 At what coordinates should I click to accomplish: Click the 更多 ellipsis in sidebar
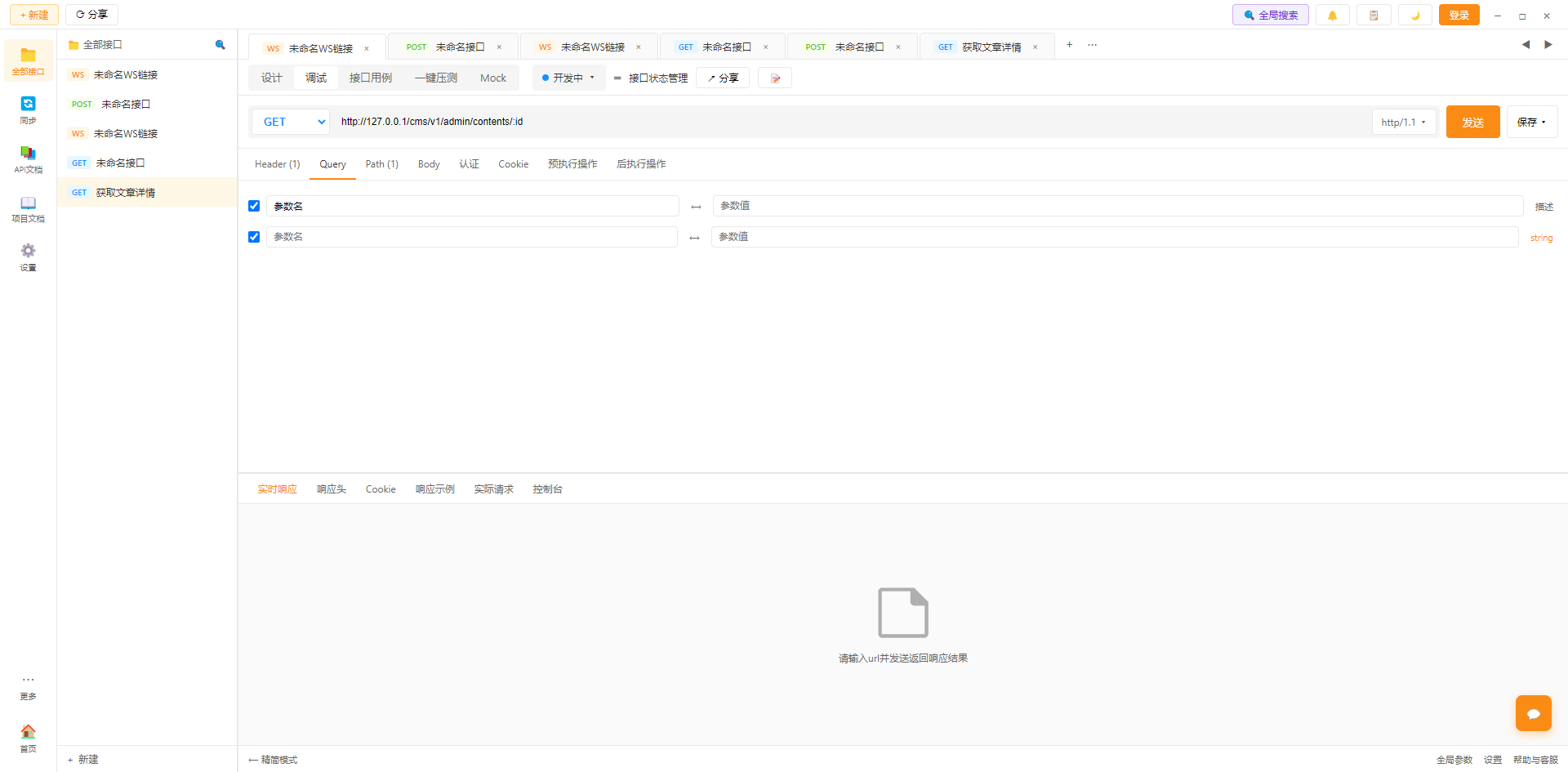(29, 687)
